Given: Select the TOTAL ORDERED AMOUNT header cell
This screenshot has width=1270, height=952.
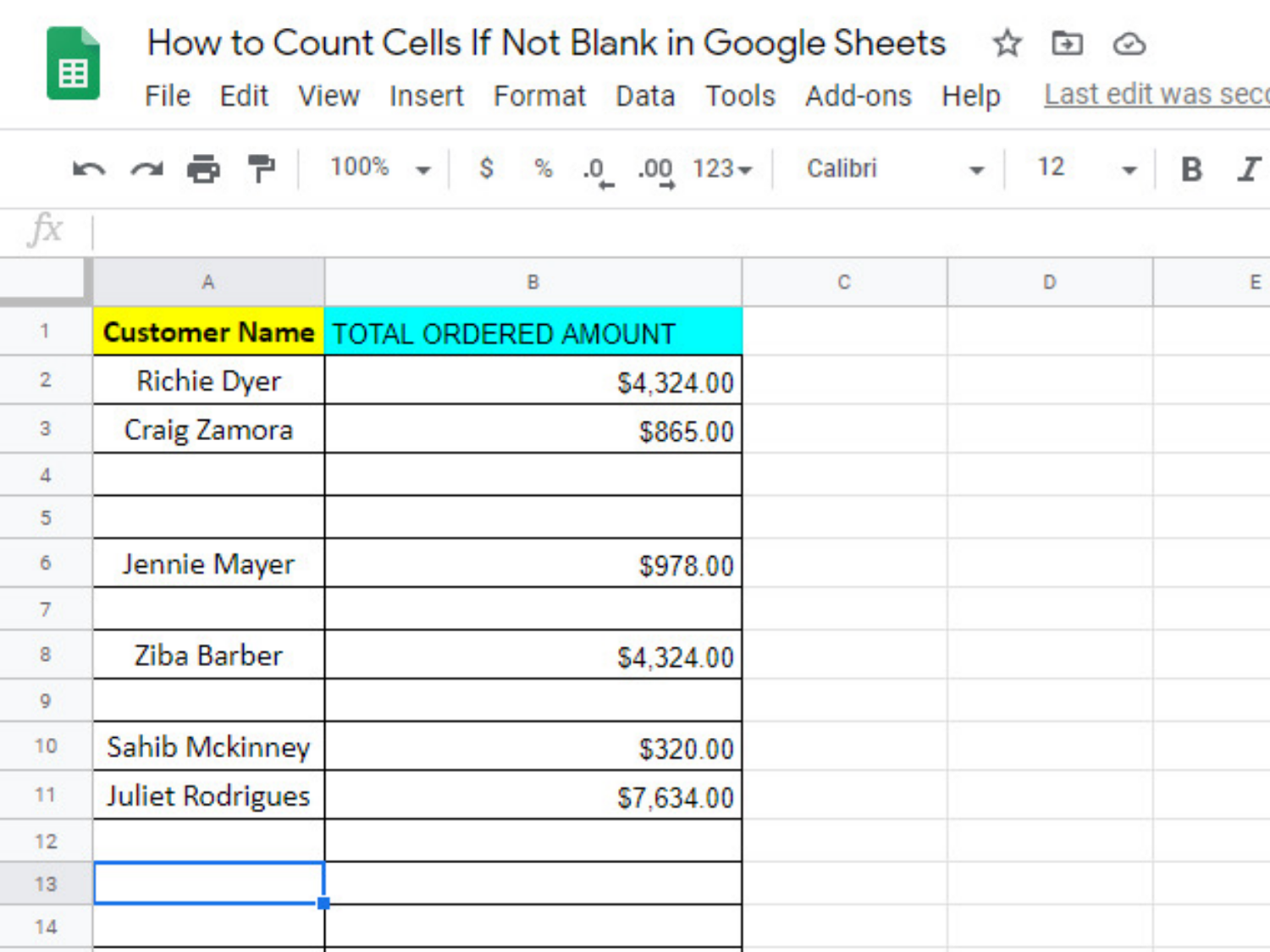Looking at the screenshot, I should [533, 331].
